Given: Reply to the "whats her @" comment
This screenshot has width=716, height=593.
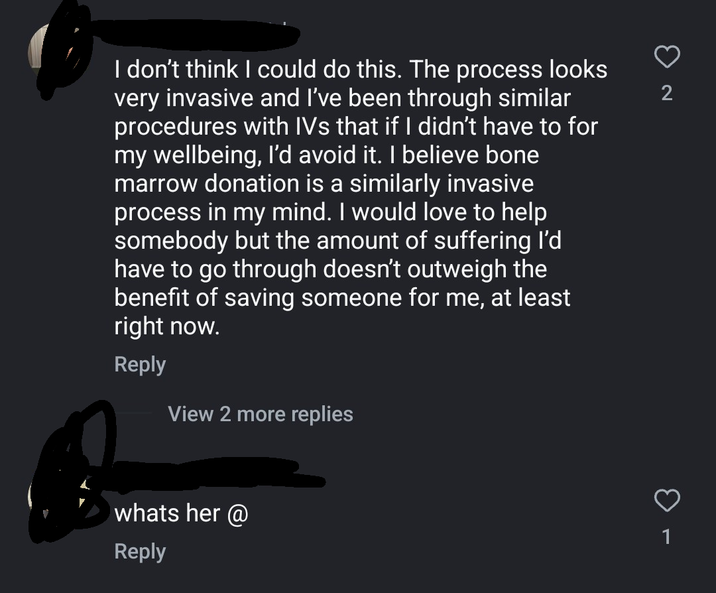Looking at the screenshot, I should [140, 552].
